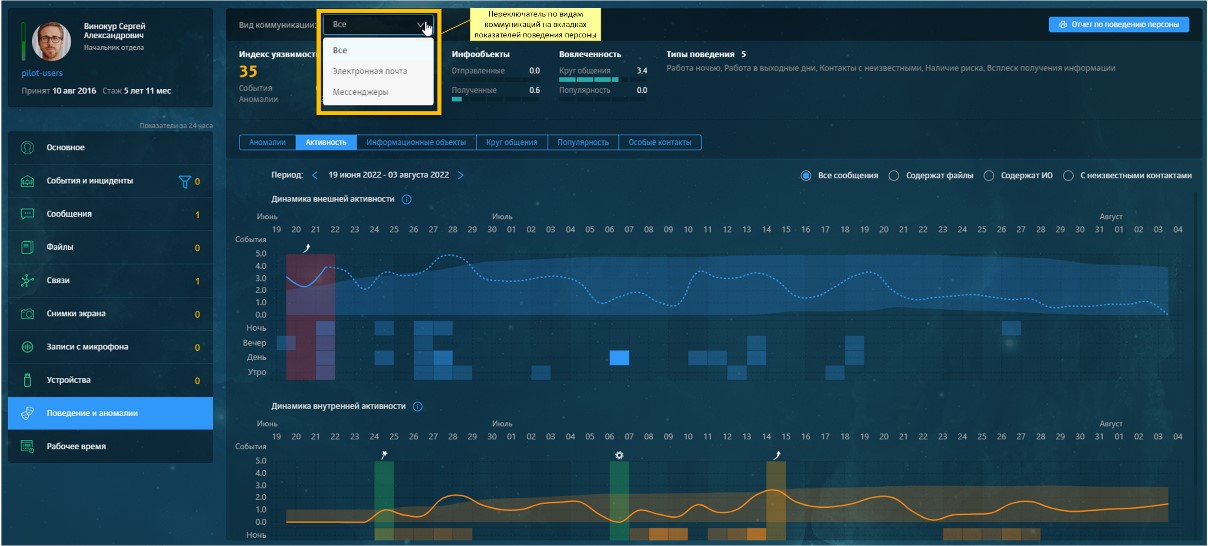Click info icon next to Динамика внутренней активности

[x=418, y=407]
